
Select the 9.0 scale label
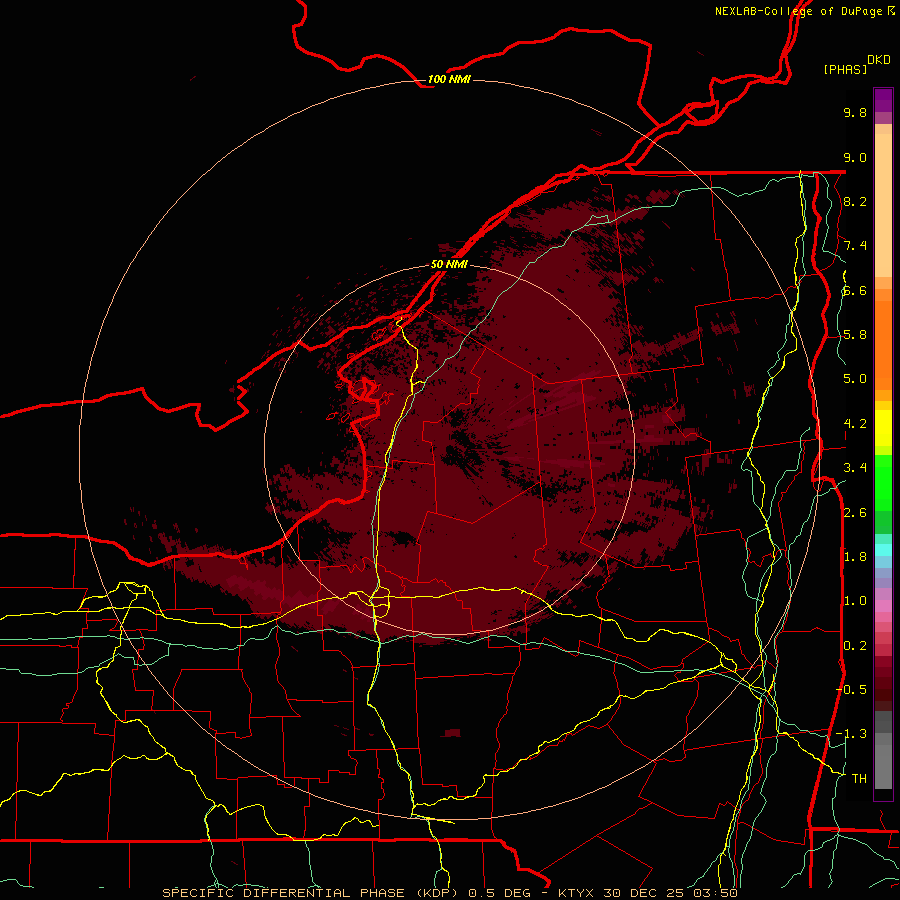(855, 157)
